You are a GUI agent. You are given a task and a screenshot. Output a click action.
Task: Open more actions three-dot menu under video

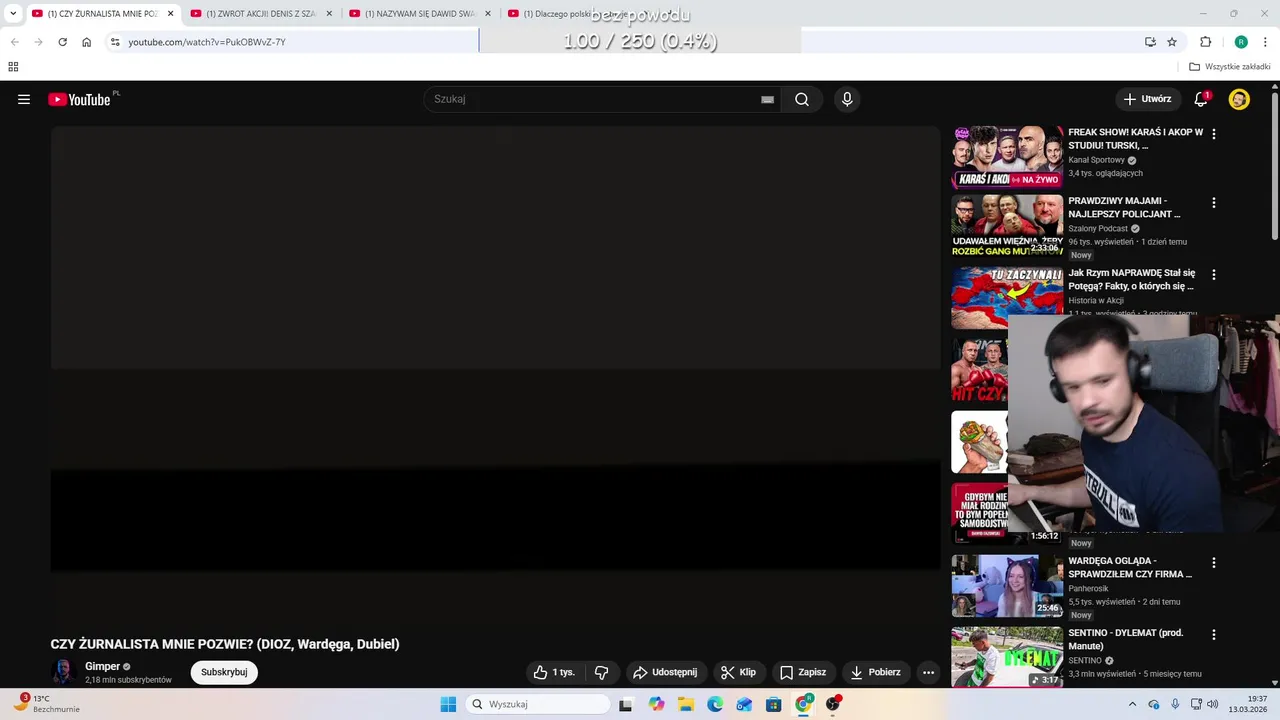[x=928, y=672]
